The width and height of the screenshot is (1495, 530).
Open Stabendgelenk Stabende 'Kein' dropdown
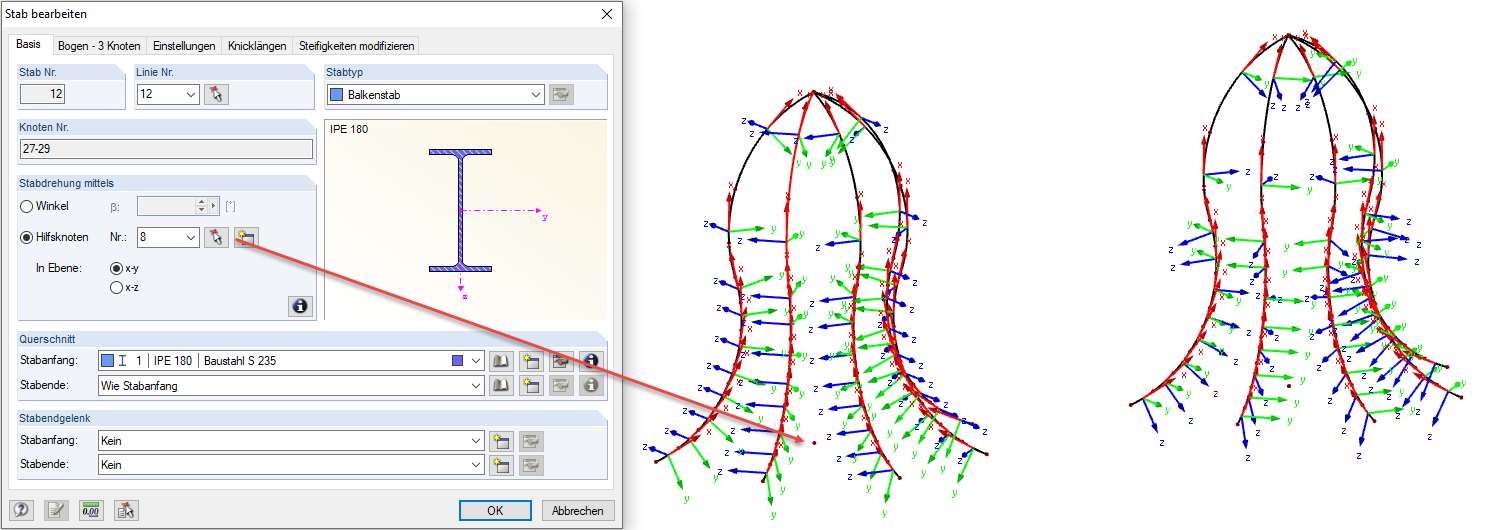(476, 465)
